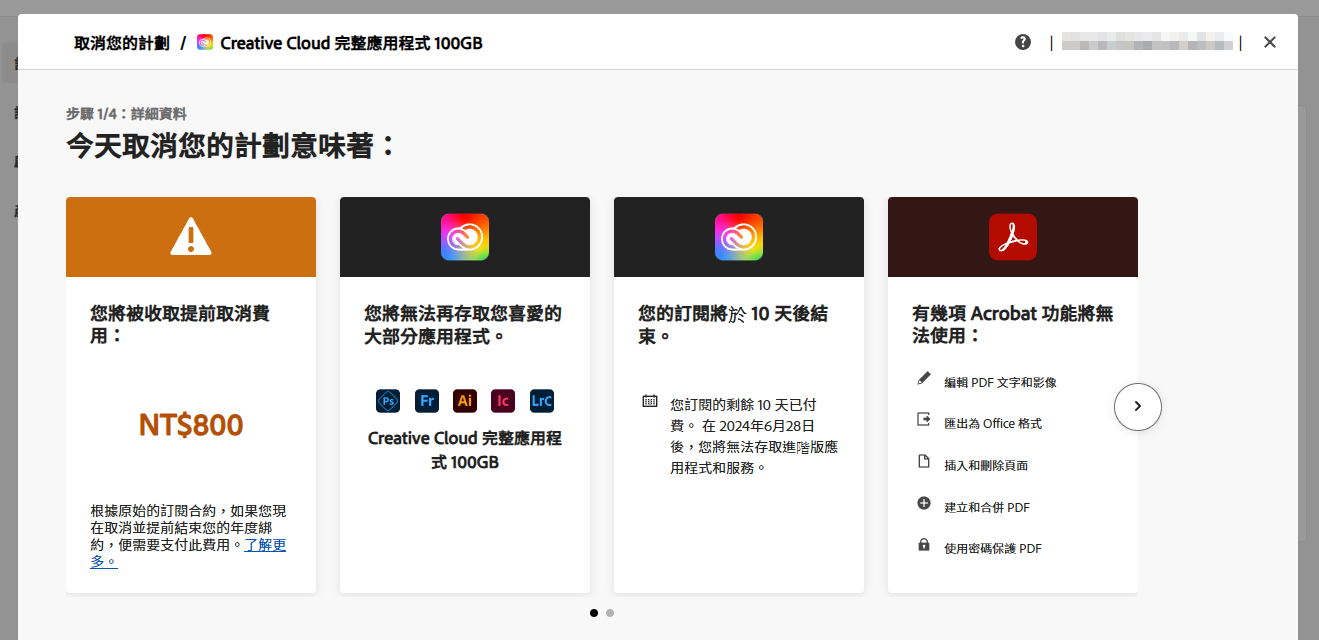
Task: Click the calendar icon in the subscription card
Action: 650,401
